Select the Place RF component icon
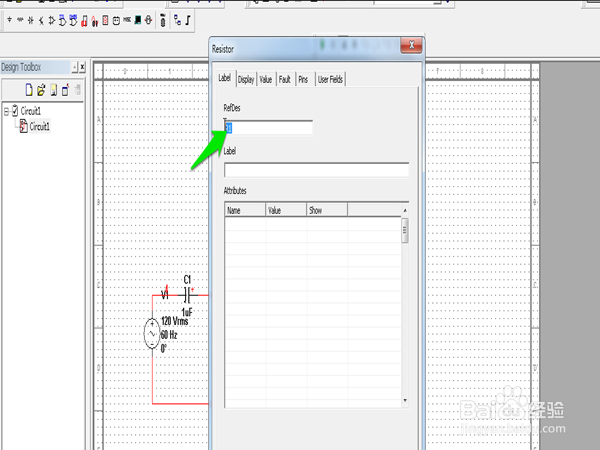 148,20
